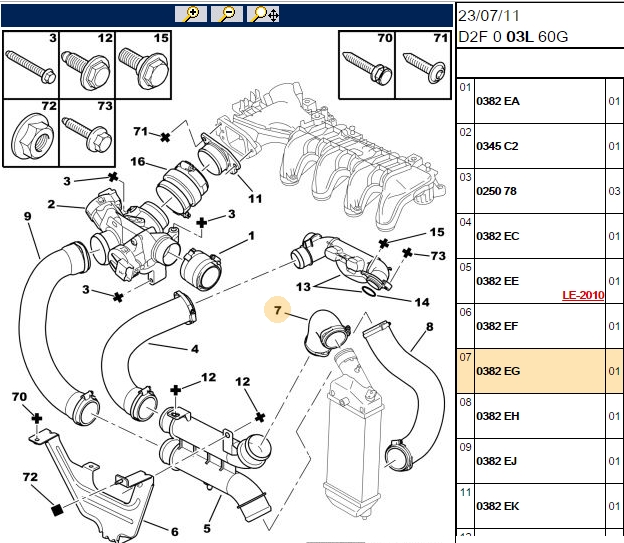624x543 pixels.
Task: Click the bolt 12 thumbnail in legend
Action: pos(87,65)
